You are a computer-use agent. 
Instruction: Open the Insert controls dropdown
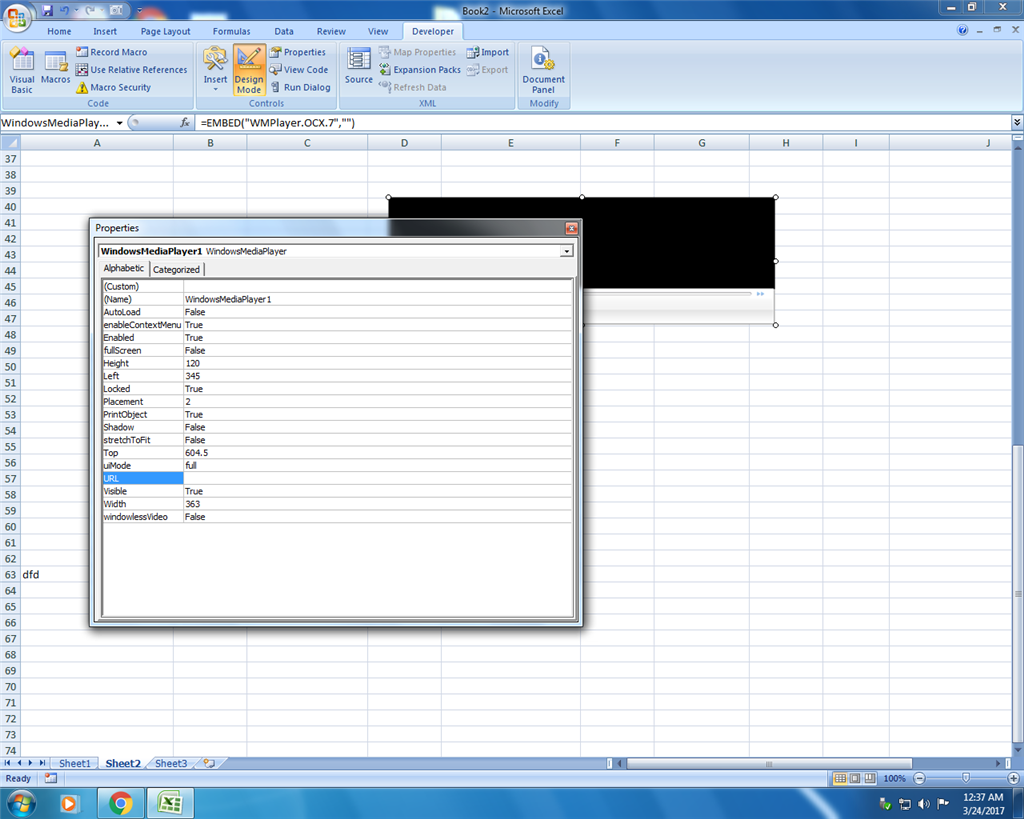coord(215,69)
